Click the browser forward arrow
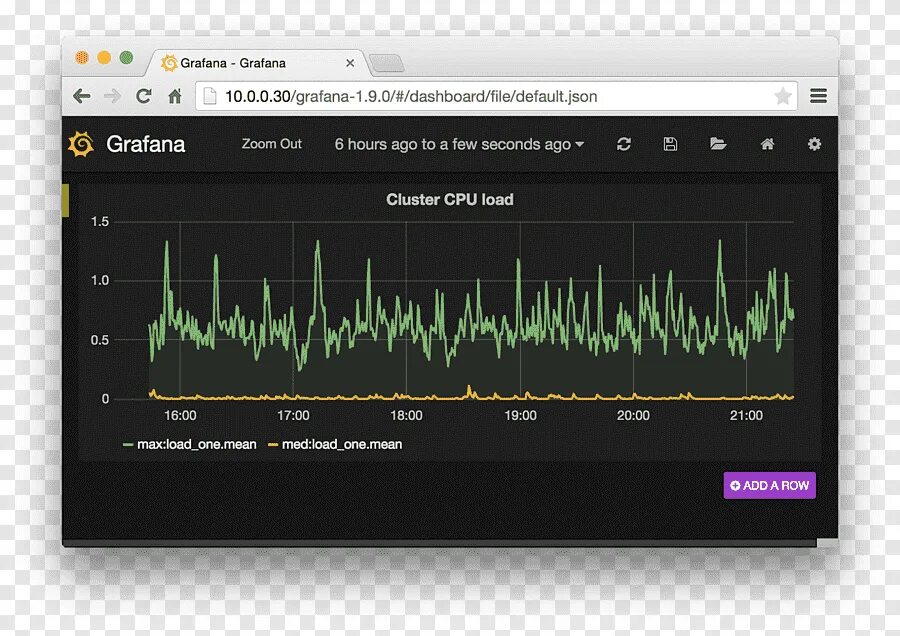 [112, 96]
